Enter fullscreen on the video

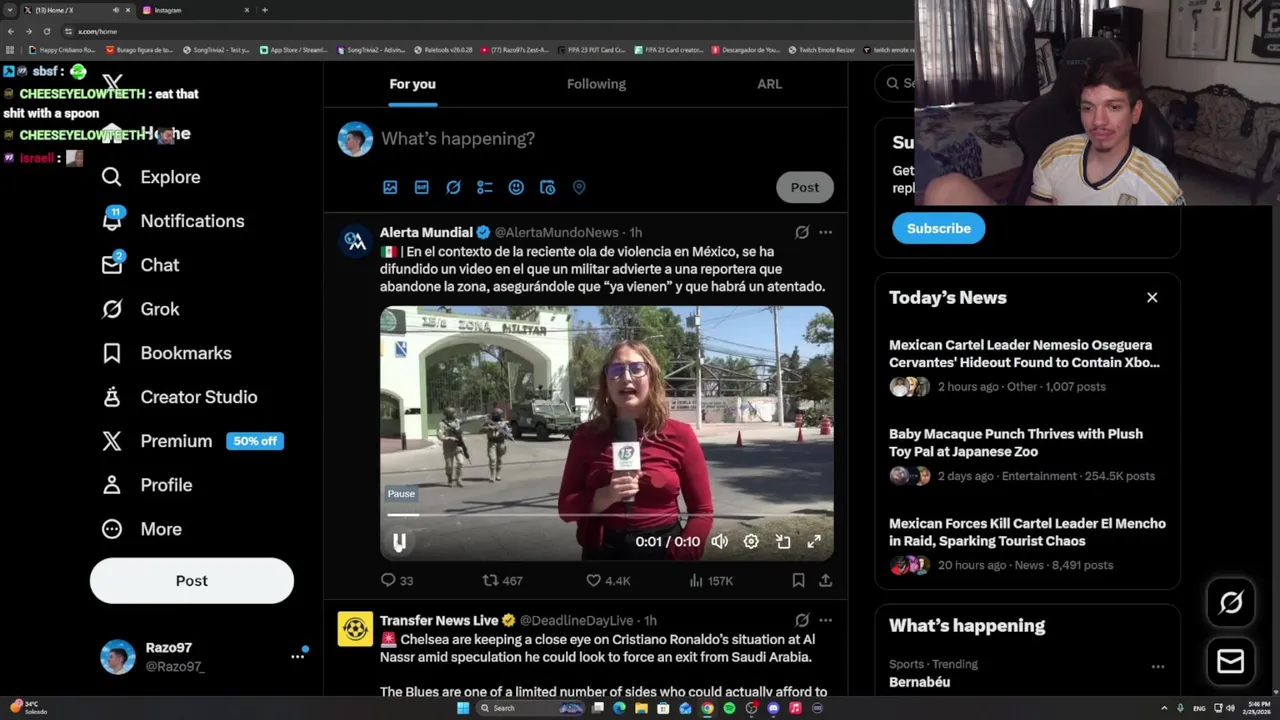tap(814, 542)
